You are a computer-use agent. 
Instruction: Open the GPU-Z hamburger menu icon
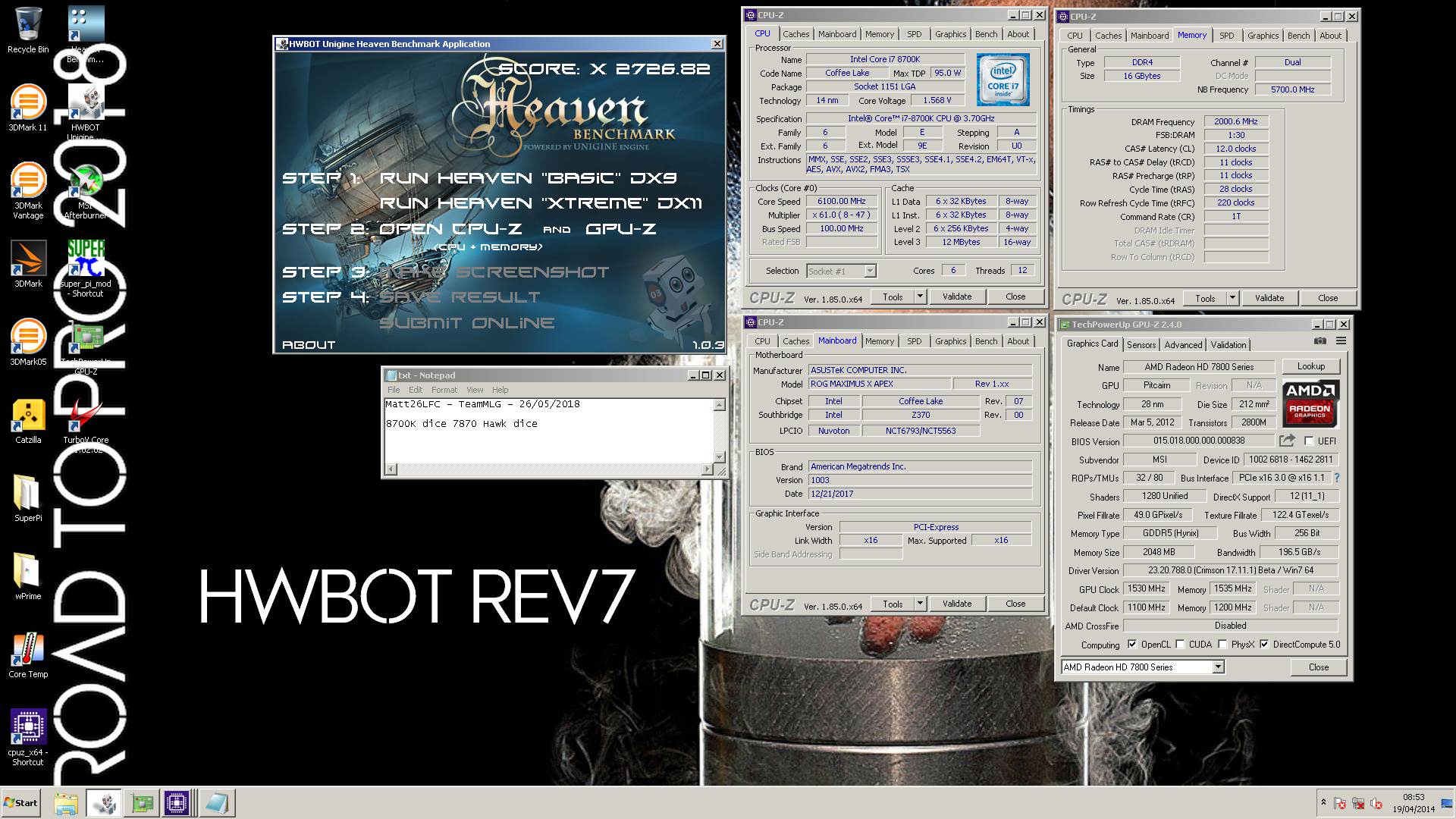click(x=1341, y=341)
